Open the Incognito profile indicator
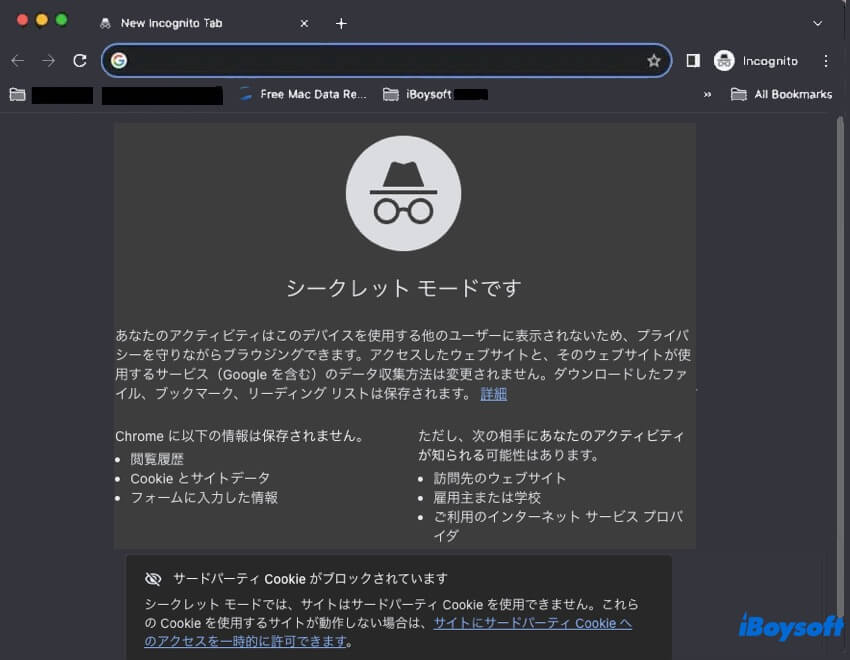The width and height of the screenshot is (850, 660). (756, 61)
